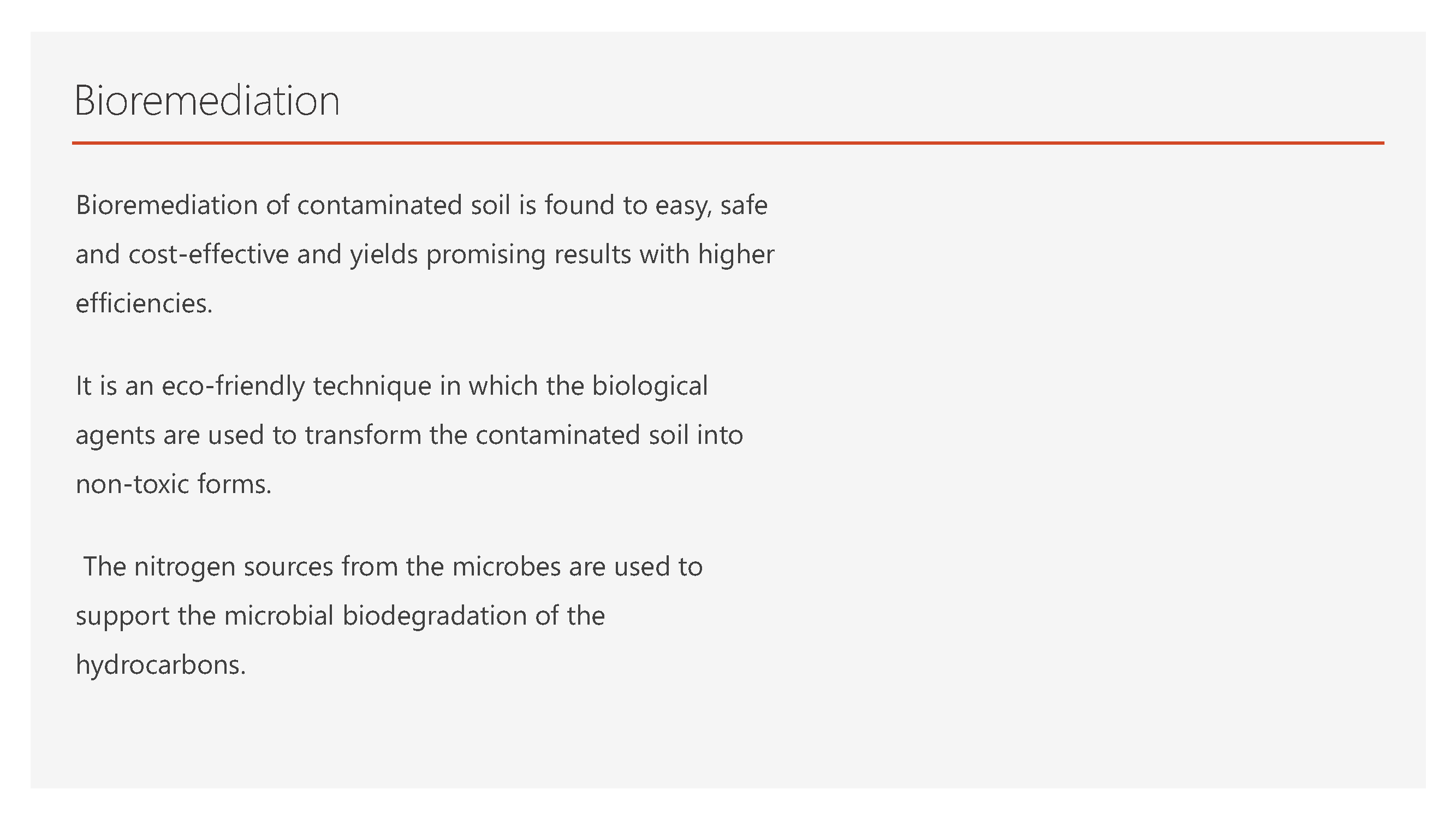Click the line starting 'Bioremediation of contaminated soil'
1456x819 pixels.
(421, 206)
